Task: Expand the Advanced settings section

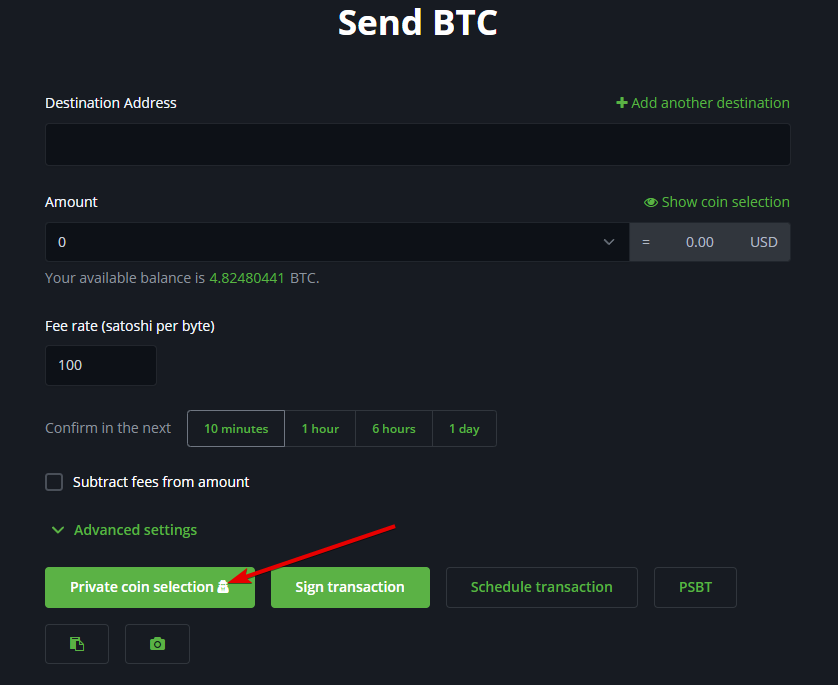Action: pos(124,530)
